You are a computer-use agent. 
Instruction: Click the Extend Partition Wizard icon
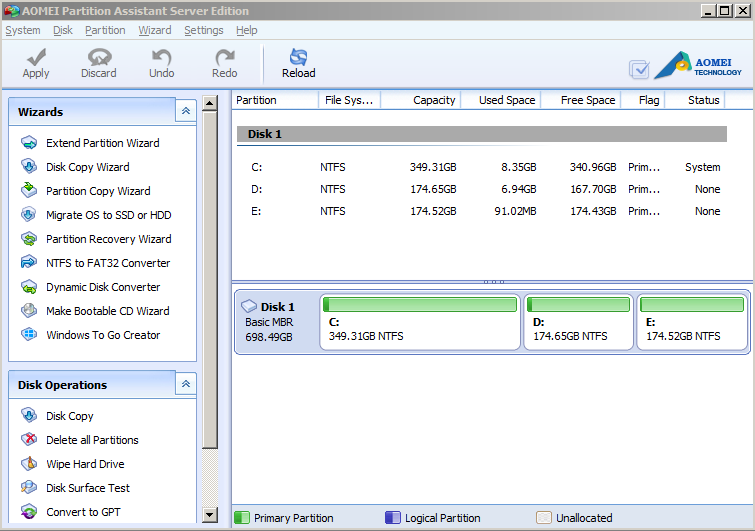point(29,142)
